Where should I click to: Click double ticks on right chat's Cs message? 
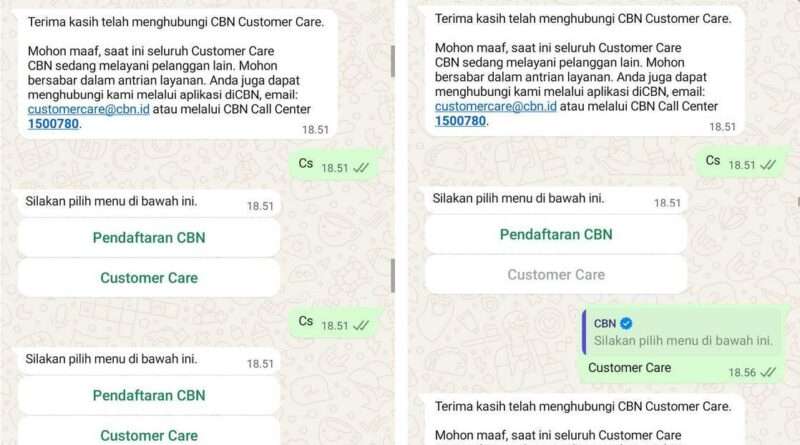pos(768,165)
